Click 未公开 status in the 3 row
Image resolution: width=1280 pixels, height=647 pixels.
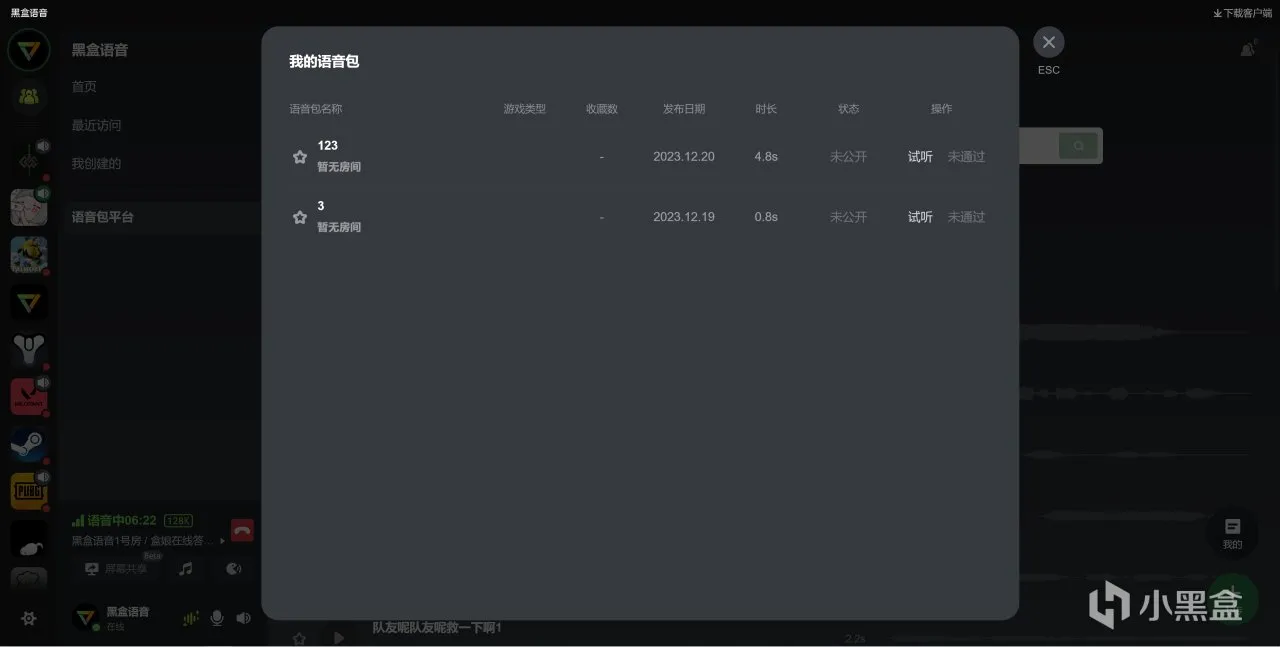(x=848, y=217)
